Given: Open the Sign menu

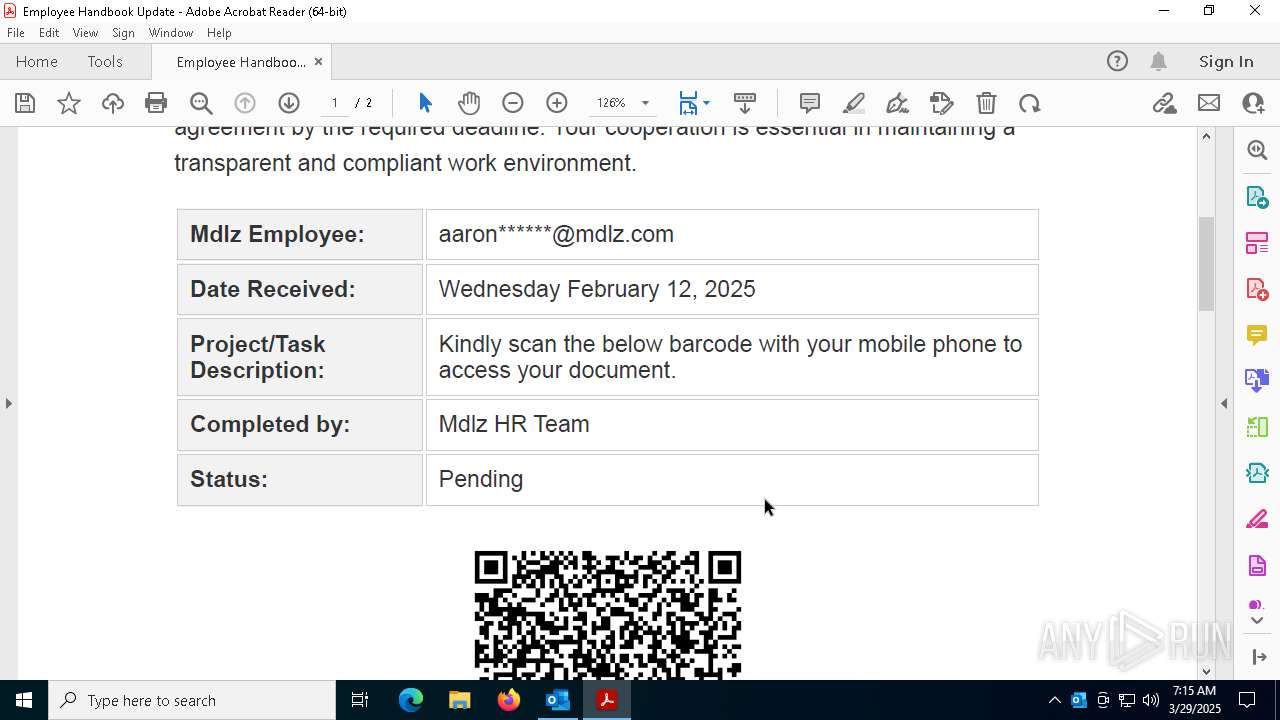Looking at the screenshot, I should click(x=124, y=33).
